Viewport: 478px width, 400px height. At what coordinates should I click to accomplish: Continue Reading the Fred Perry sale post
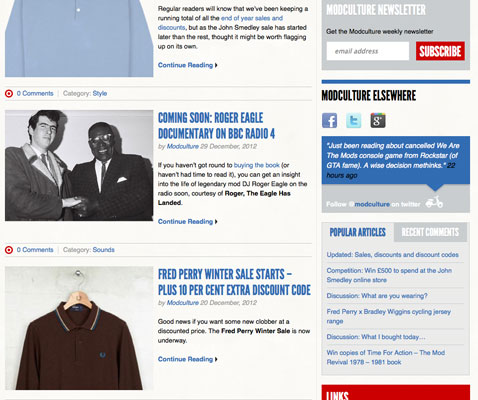188,359
